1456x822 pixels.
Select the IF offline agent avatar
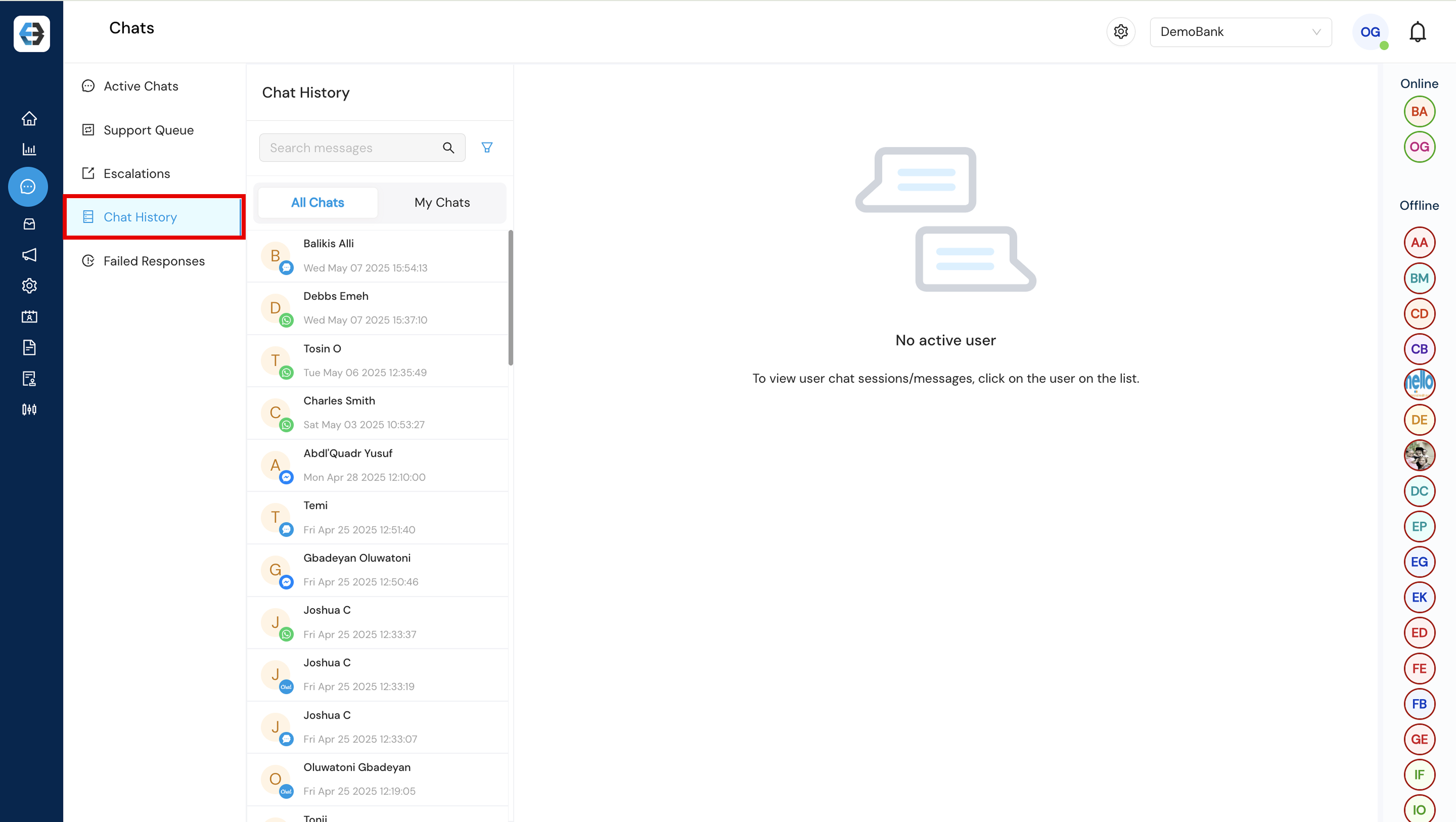coord(1419,774)
